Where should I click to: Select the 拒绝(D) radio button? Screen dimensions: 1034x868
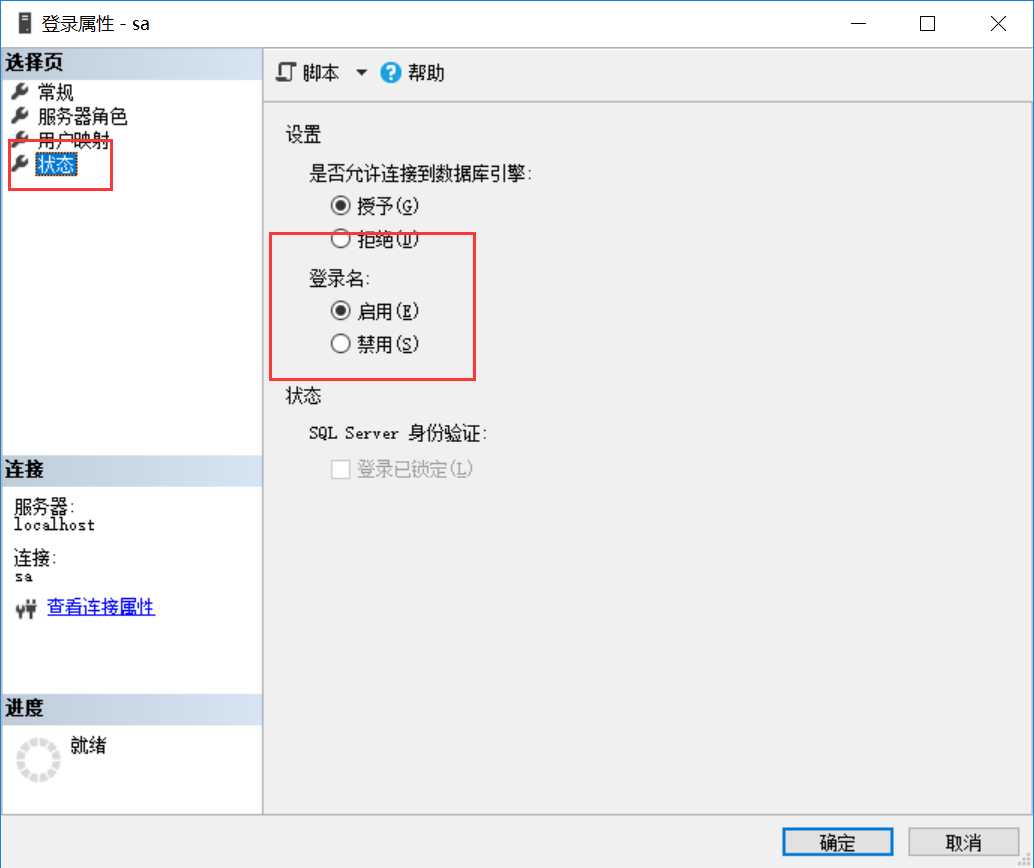(340, 238)
